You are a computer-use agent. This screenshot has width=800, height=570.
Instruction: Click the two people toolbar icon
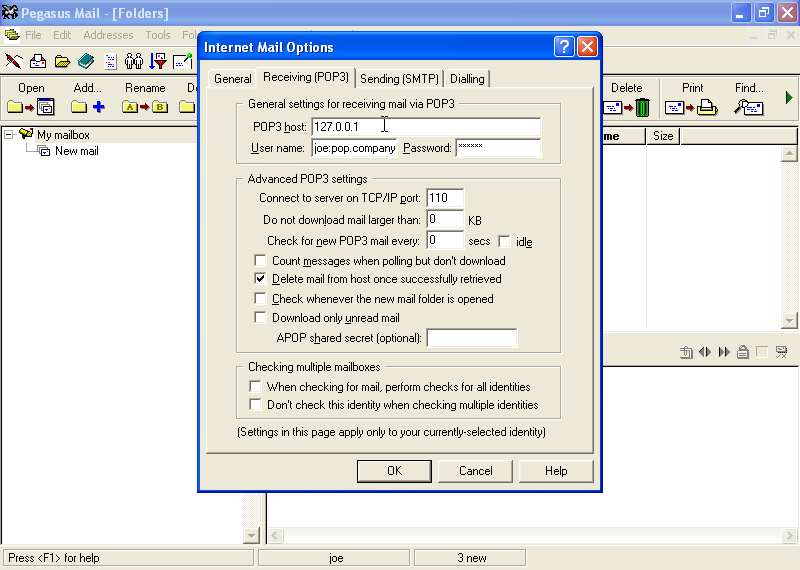(134, 61)
